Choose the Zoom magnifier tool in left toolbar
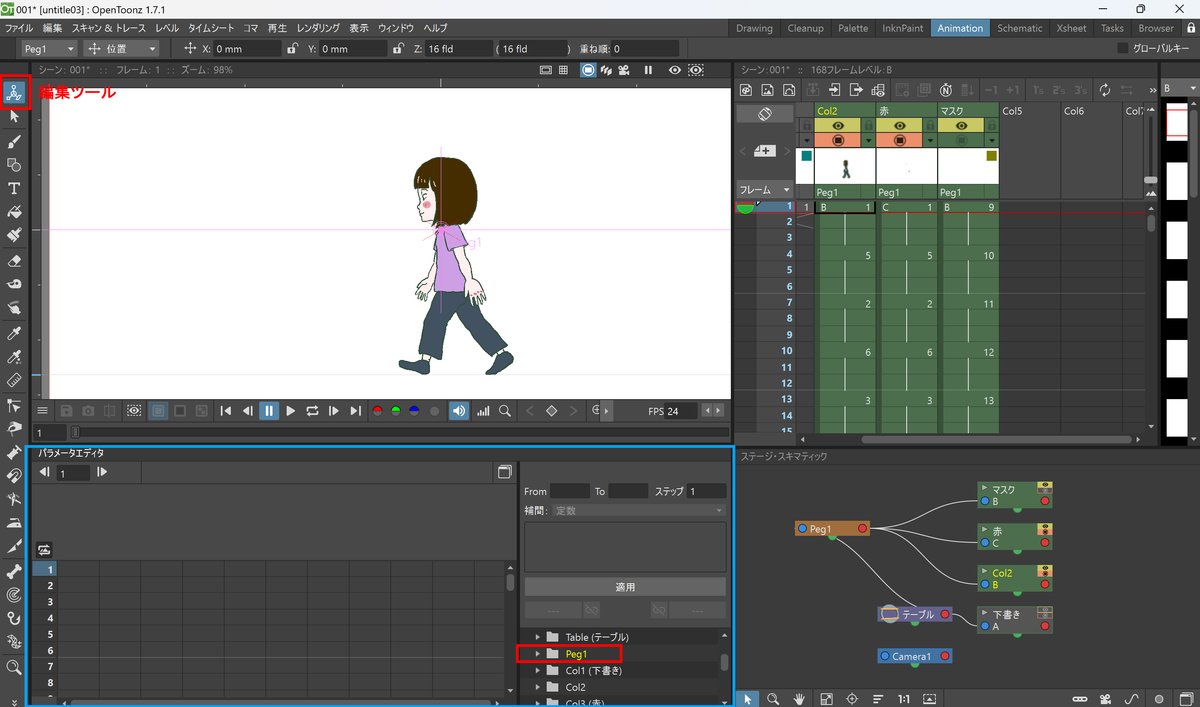Viewport: 1200px width, 707px height. (14, 667)
